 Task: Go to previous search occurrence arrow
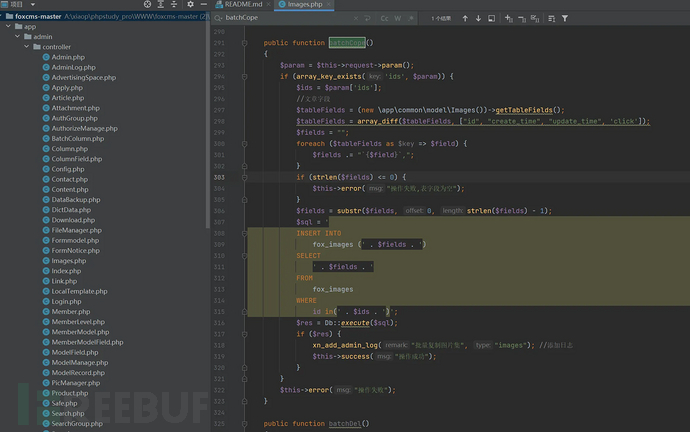[465, 18]
